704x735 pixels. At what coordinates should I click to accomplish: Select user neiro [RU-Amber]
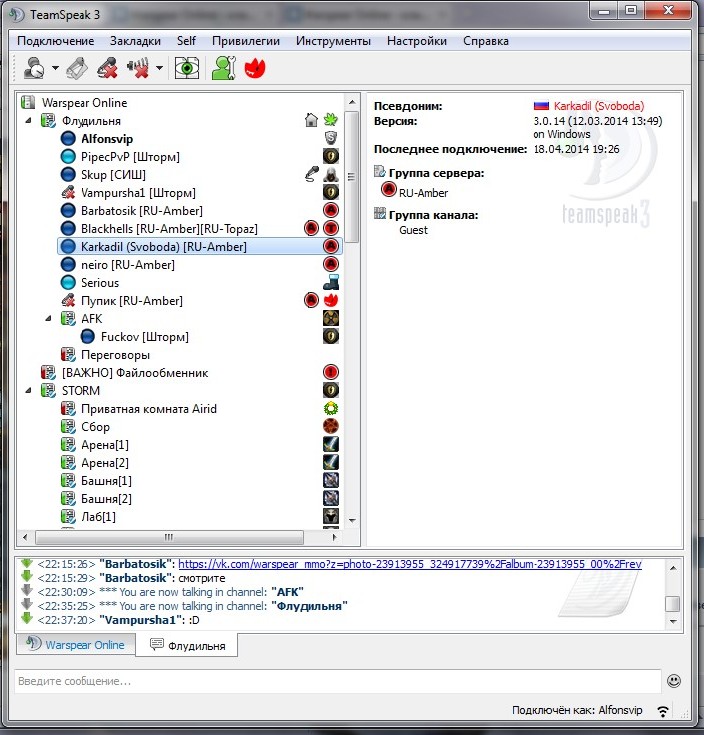127,265
